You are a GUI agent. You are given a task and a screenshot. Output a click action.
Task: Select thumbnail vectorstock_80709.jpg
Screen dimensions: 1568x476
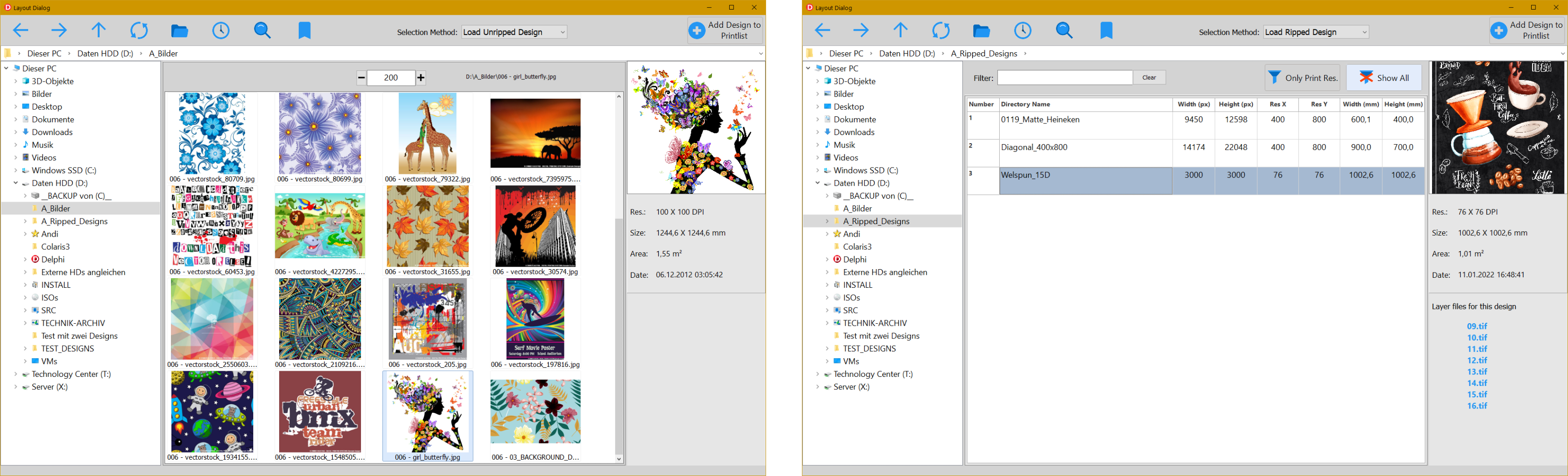pyautogui.click(x=212, y=137)
